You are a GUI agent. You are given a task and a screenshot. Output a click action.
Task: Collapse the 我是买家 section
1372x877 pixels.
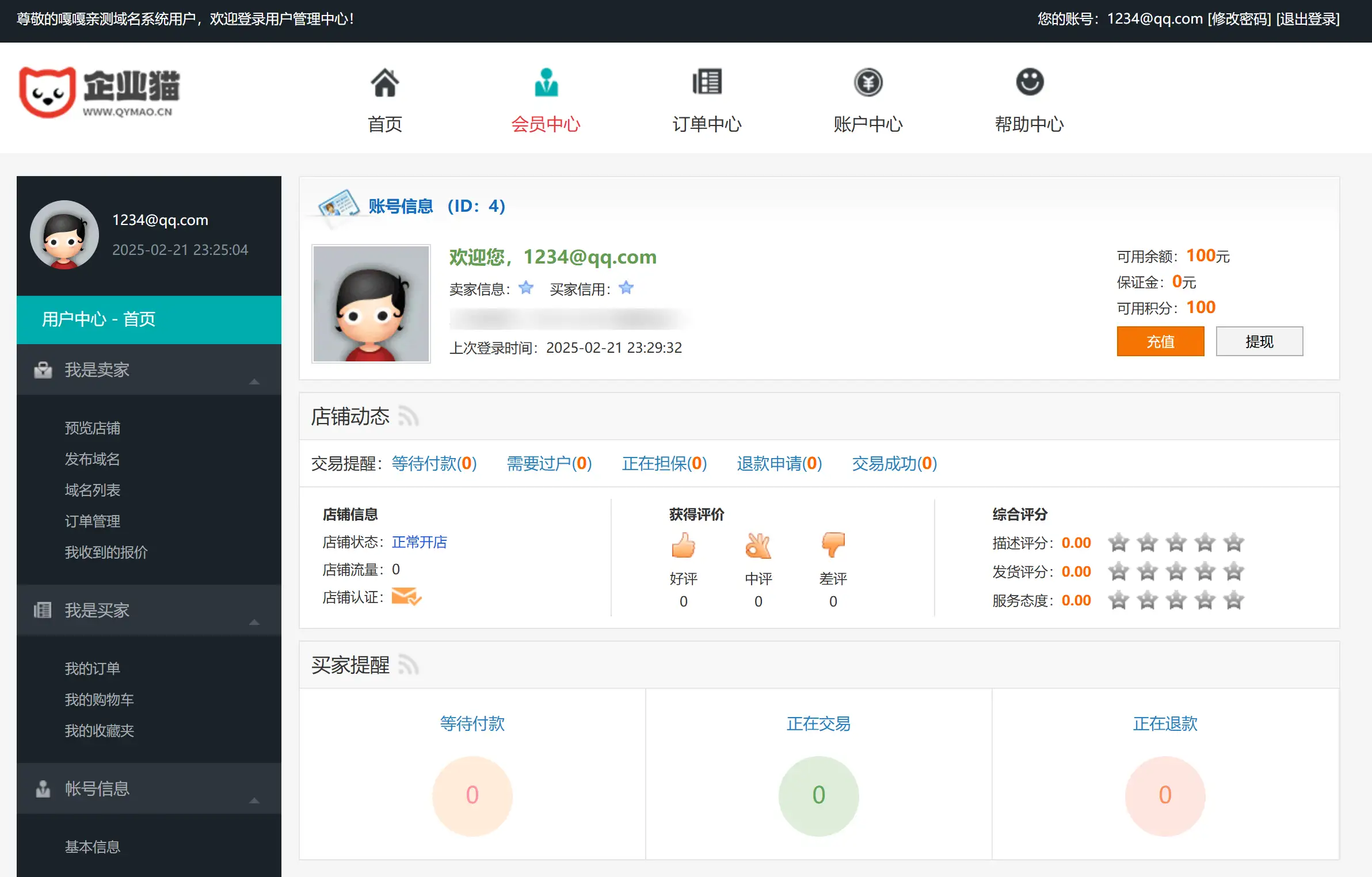tap(253, 623)
